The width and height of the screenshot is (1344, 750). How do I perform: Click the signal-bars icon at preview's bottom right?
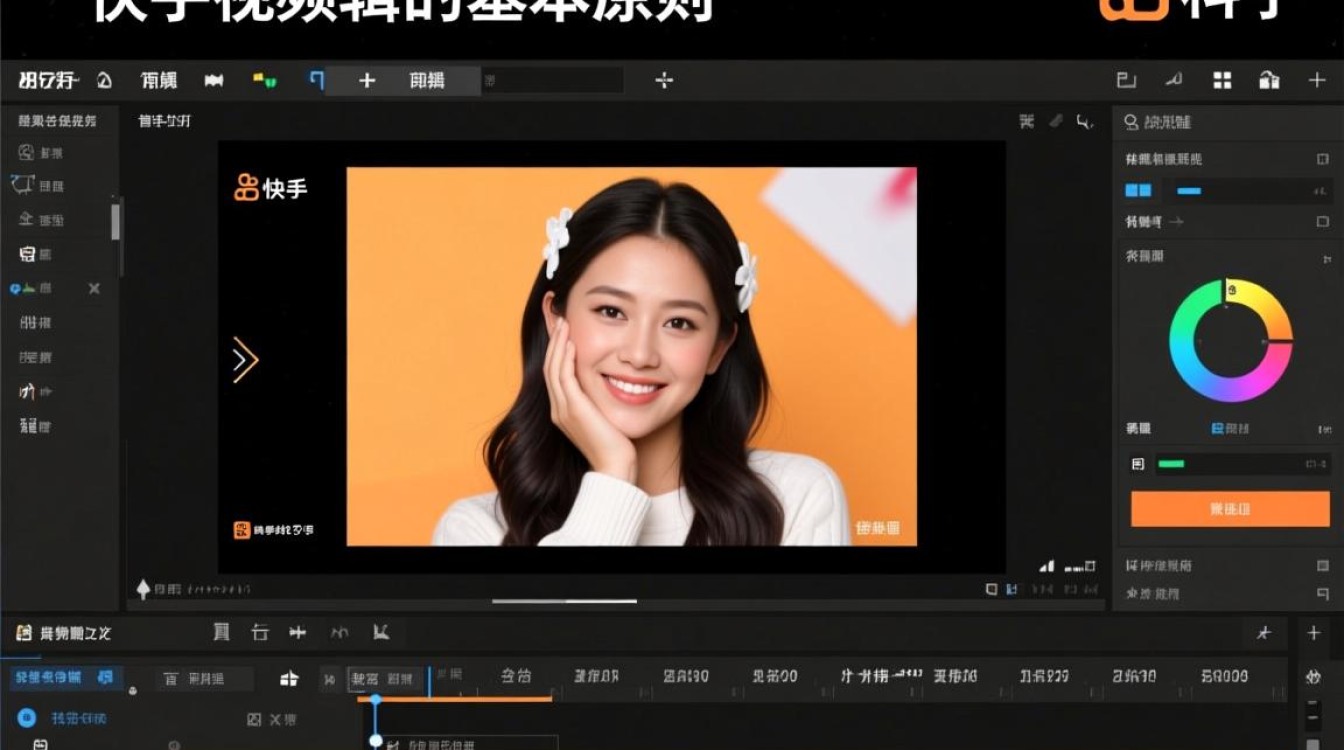pos(1046,566)
